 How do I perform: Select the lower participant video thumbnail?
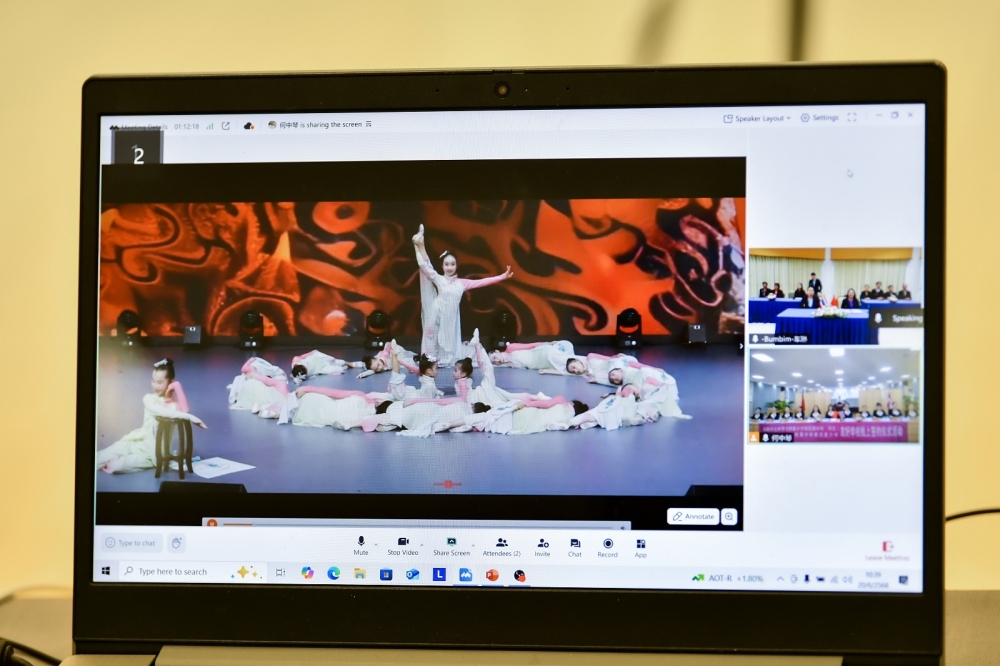click(x=834, y=396)
